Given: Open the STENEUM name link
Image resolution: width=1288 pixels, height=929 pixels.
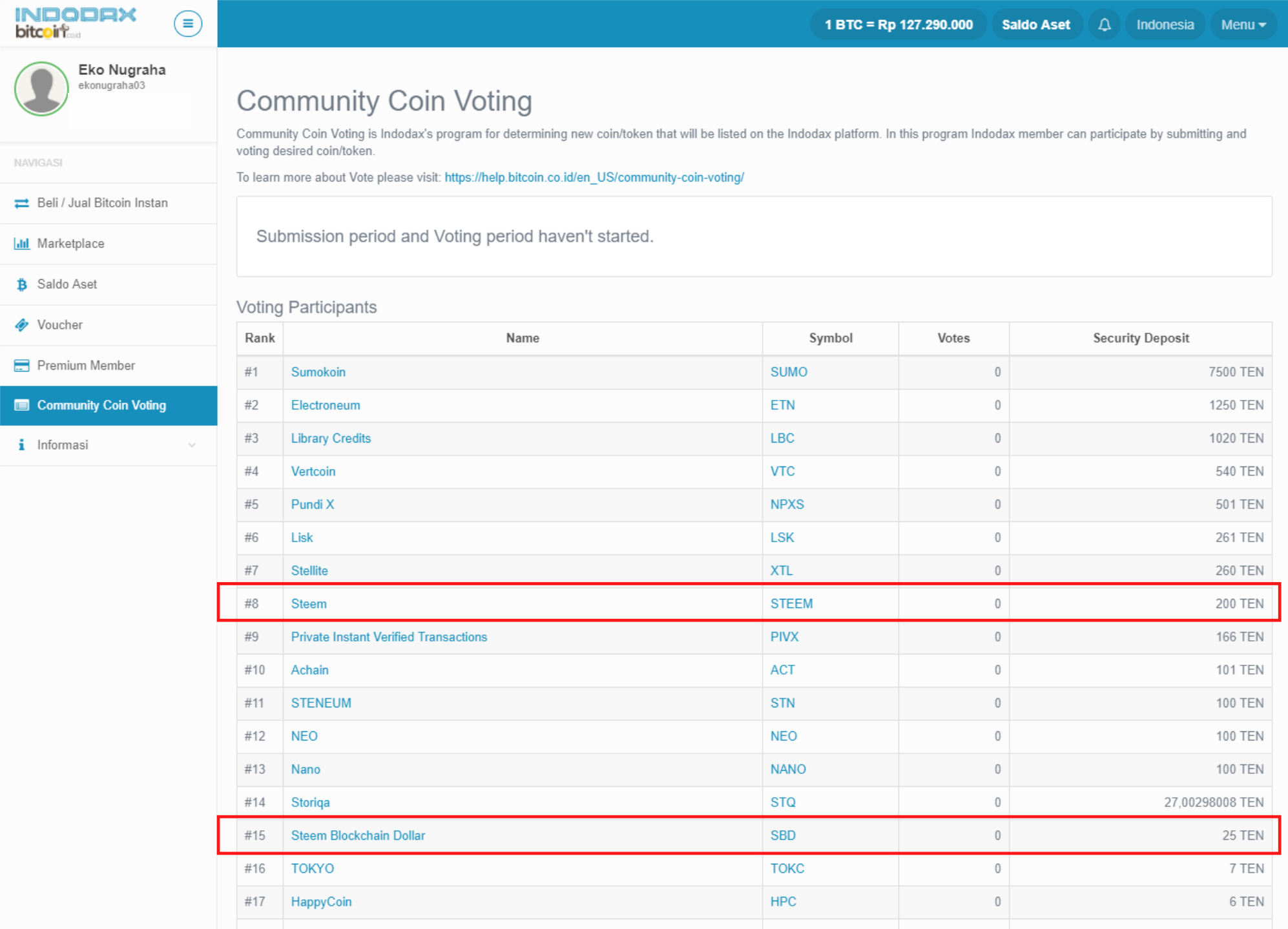Looking at the screenshot, I should pos(321,703).
